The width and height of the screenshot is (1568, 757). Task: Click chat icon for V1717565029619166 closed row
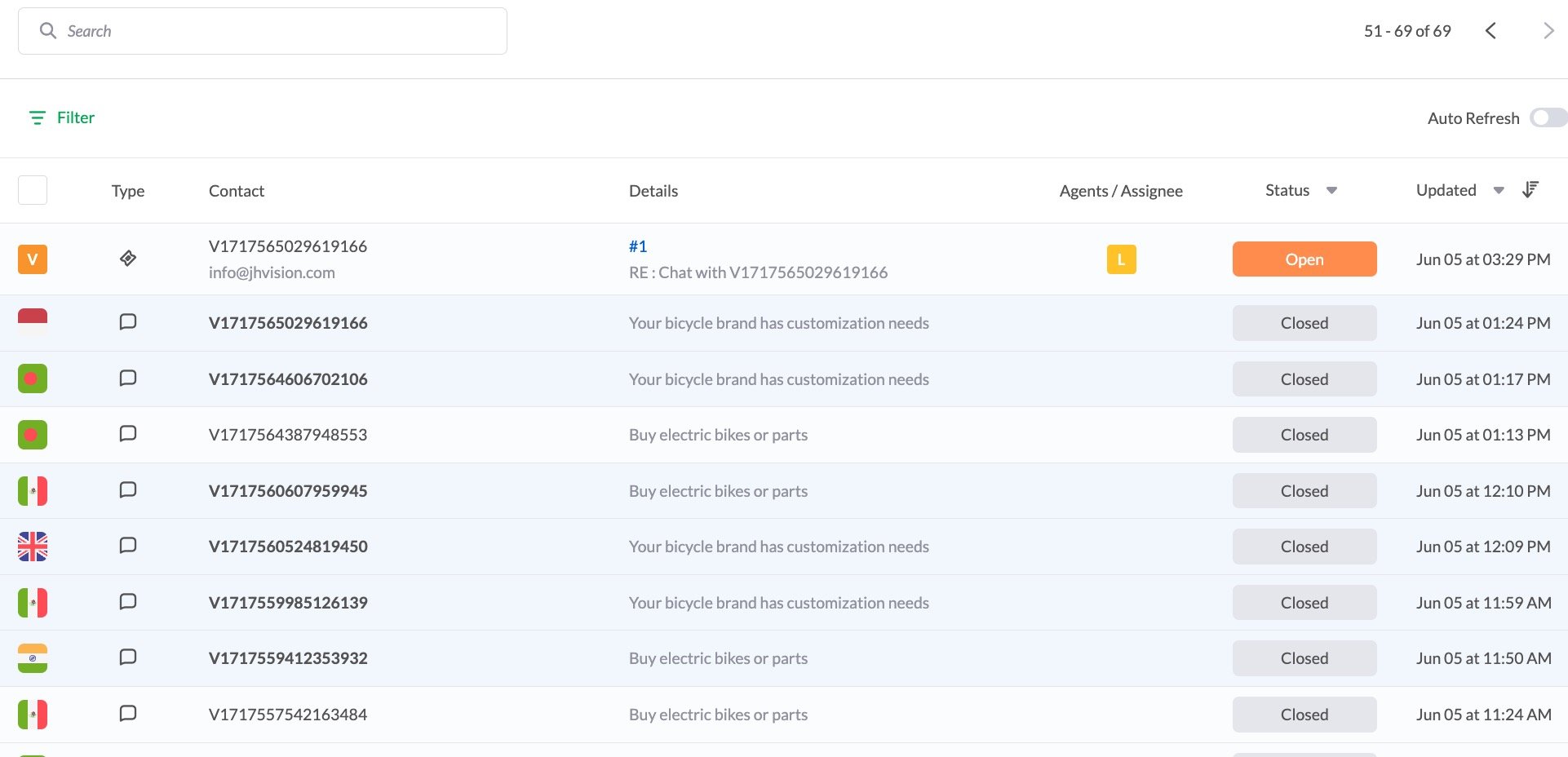128,321
